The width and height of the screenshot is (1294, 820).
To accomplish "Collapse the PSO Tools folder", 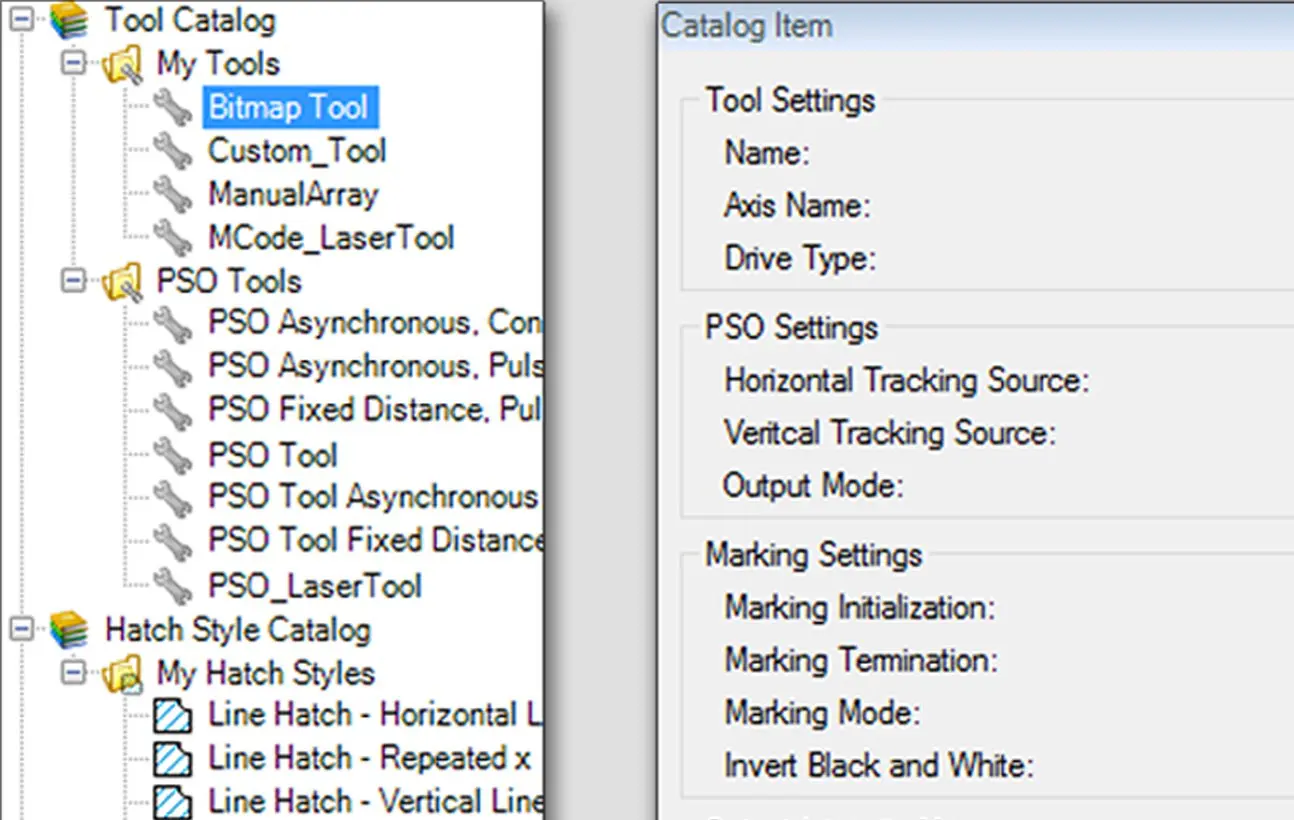I will 72,281.
